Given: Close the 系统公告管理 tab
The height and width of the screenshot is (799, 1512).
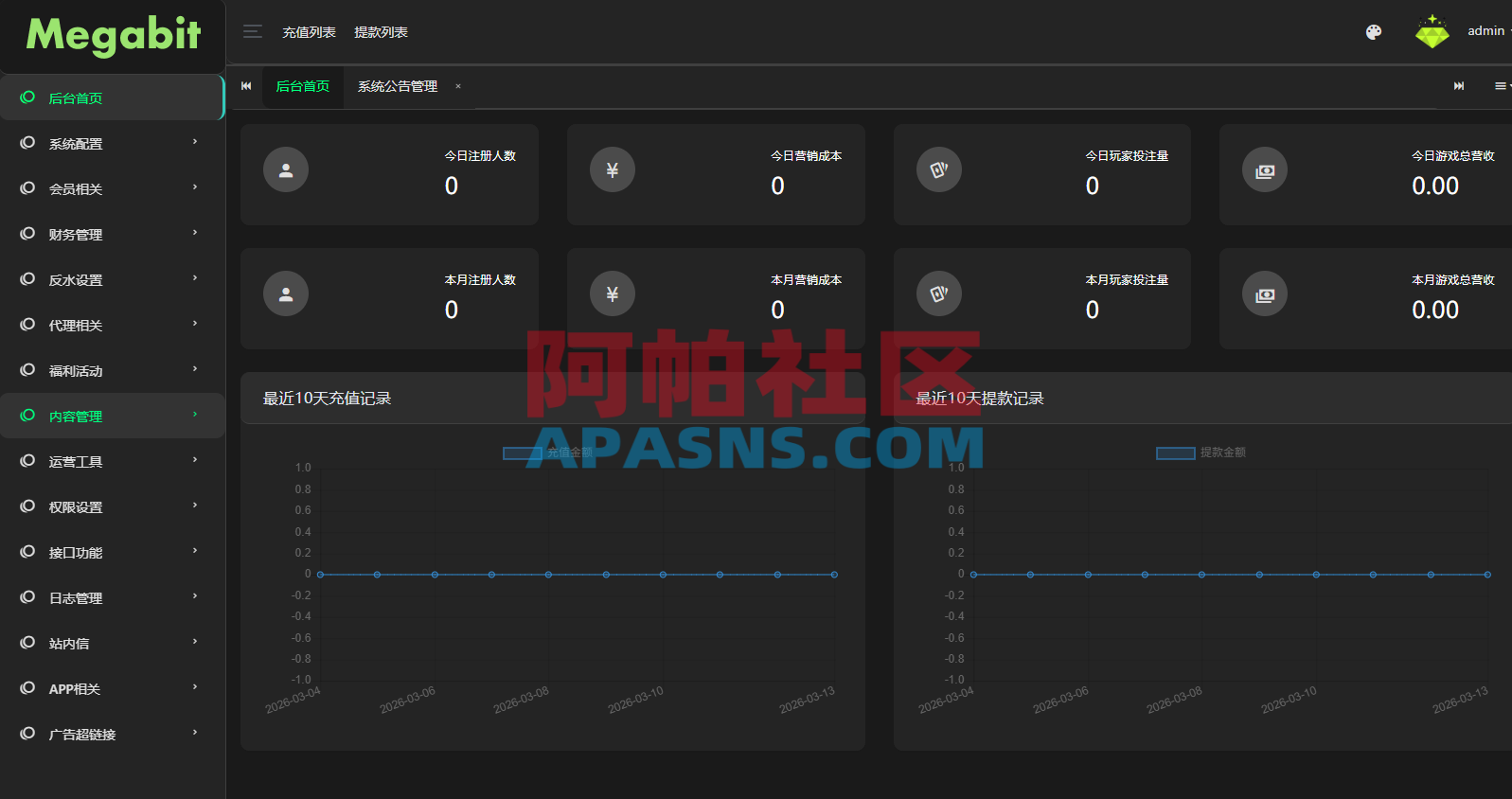Looking at the screenshot, I should pos(458,86).
